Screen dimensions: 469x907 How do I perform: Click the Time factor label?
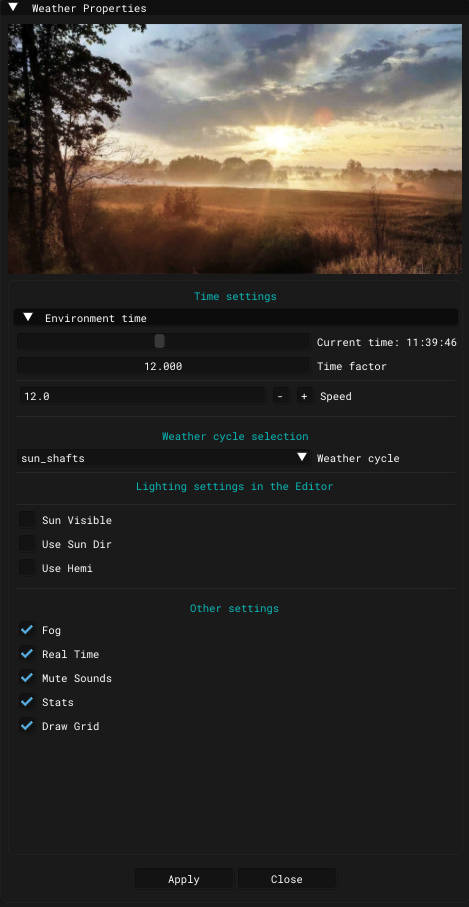(x=352, y=366)
